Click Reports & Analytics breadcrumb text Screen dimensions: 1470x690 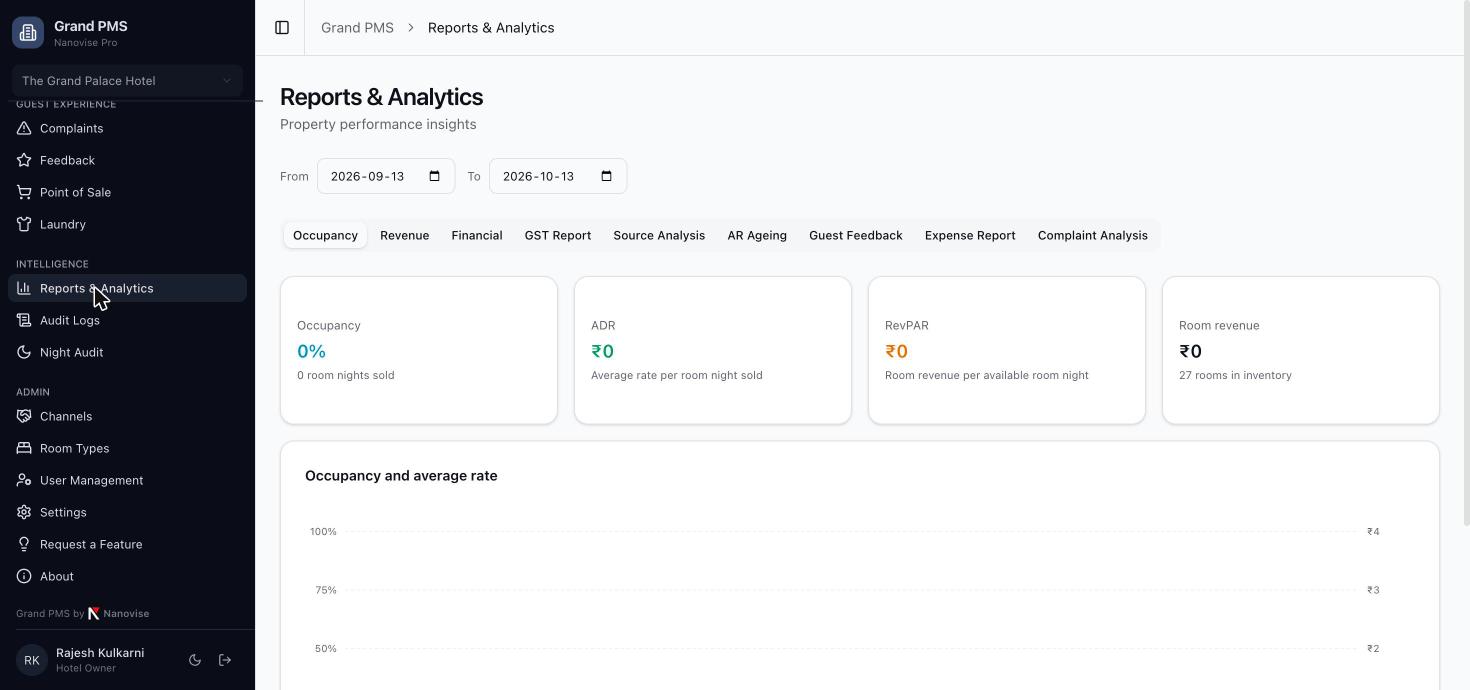point(491,28)
